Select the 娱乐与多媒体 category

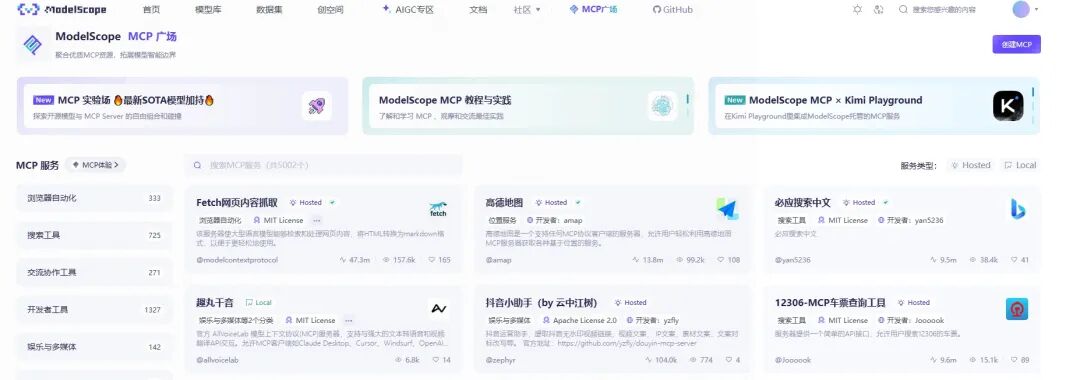[x=94, y=346]
